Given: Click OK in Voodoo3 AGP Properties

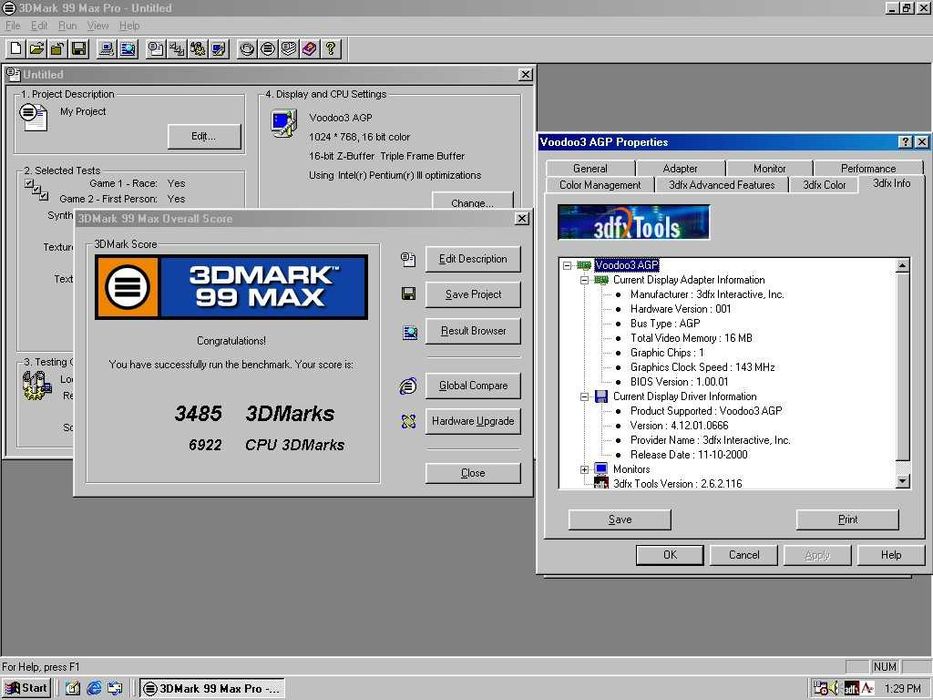Looking at the screenshot, I should tap(670, 555).
